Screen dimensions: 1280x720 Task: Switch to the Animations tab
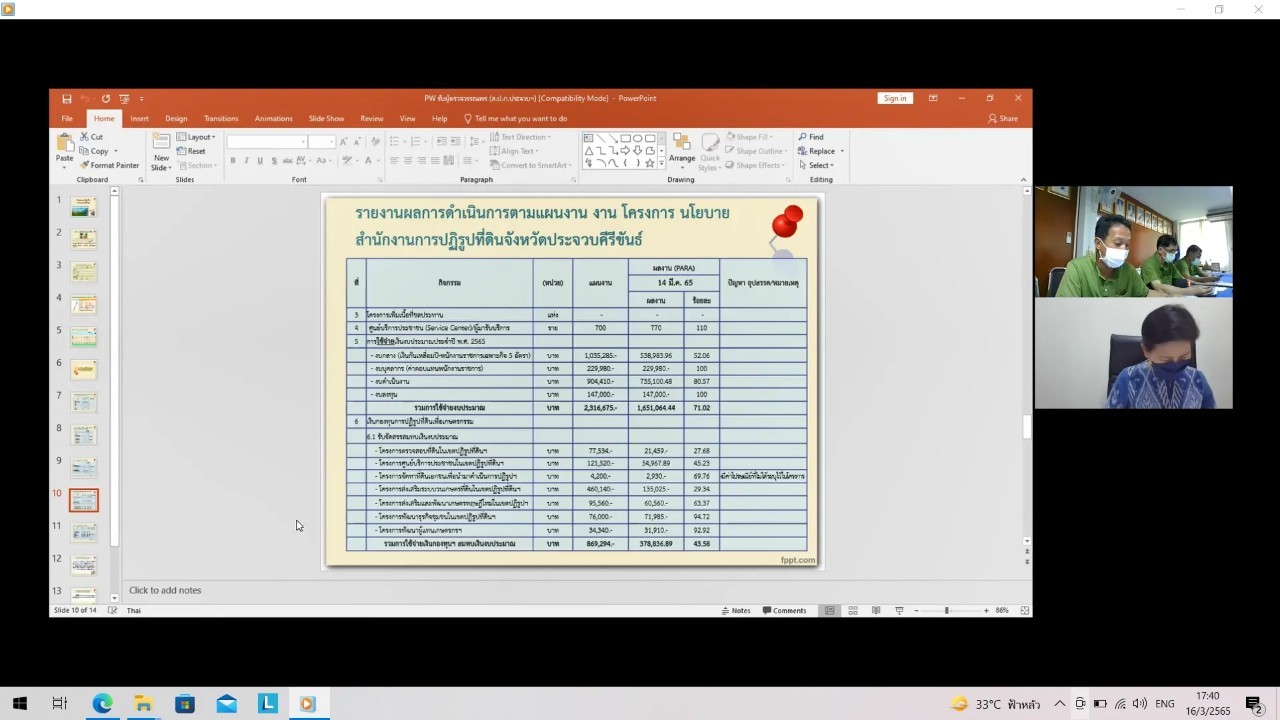(x=273, y=118)
